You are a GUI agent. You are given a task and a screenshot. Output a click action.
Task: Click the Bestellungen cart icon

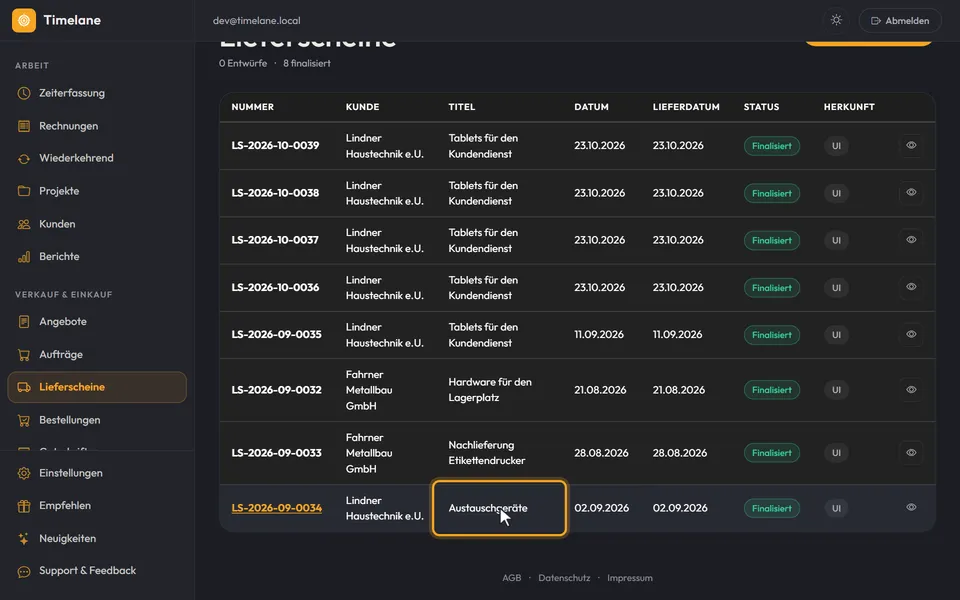click(x=24, y=420)
